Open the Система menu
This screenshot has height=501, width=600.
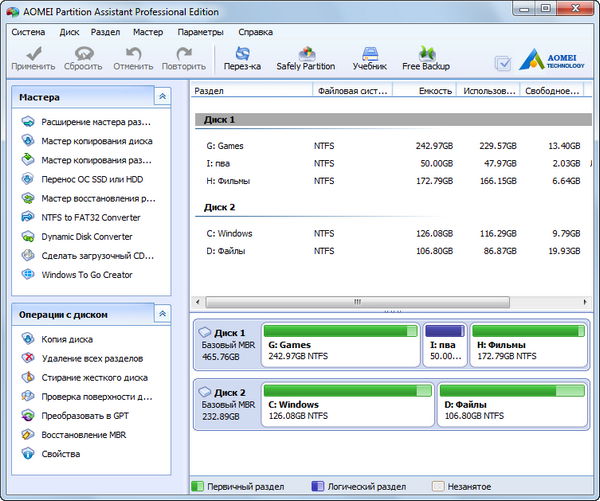tap(28, 31)
